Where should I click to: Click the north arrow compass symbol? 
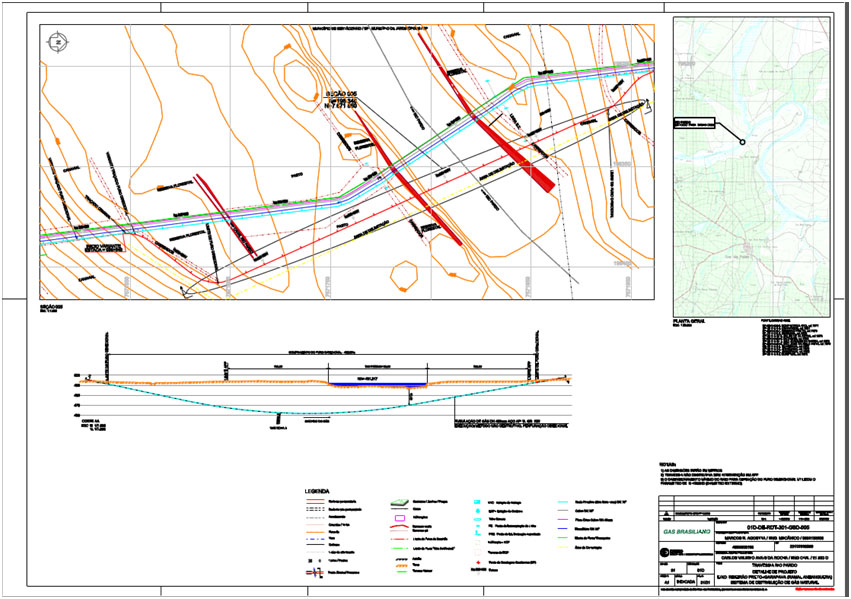click(x=57, y=41)
